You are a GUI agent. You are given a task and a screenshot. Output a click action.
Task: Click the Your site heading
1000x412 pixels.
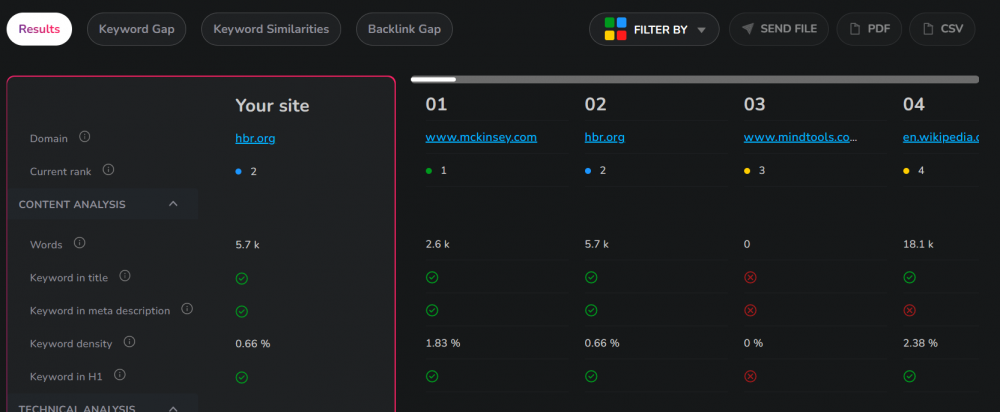point(272,105)
